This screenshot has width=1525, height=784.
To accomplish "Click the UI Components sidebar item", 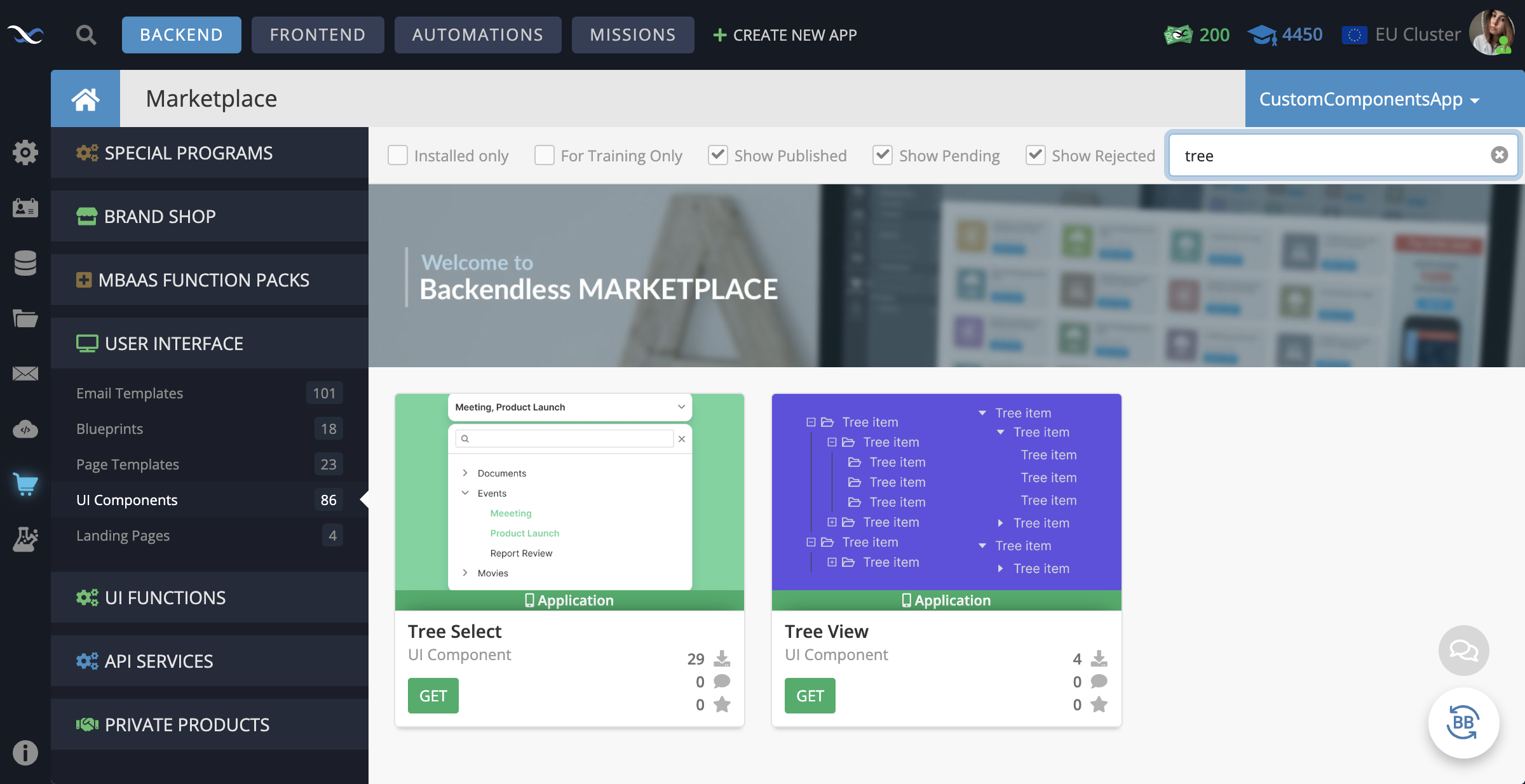I will tap(126, 498).
